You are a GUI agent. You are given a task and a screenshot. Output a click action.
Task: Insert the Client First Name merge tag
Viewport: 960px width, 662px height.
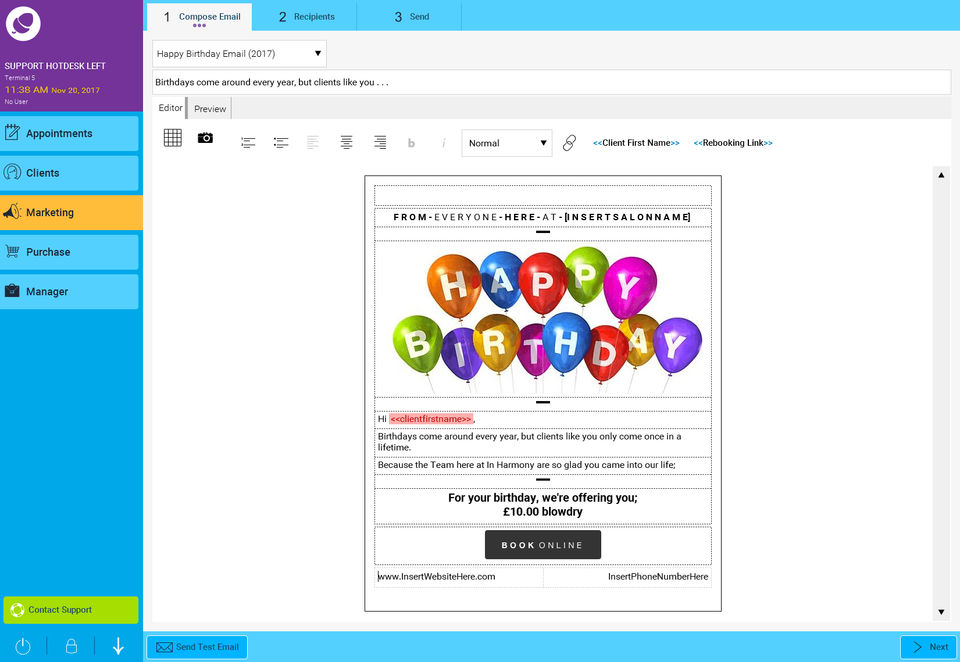pos(636,143)
